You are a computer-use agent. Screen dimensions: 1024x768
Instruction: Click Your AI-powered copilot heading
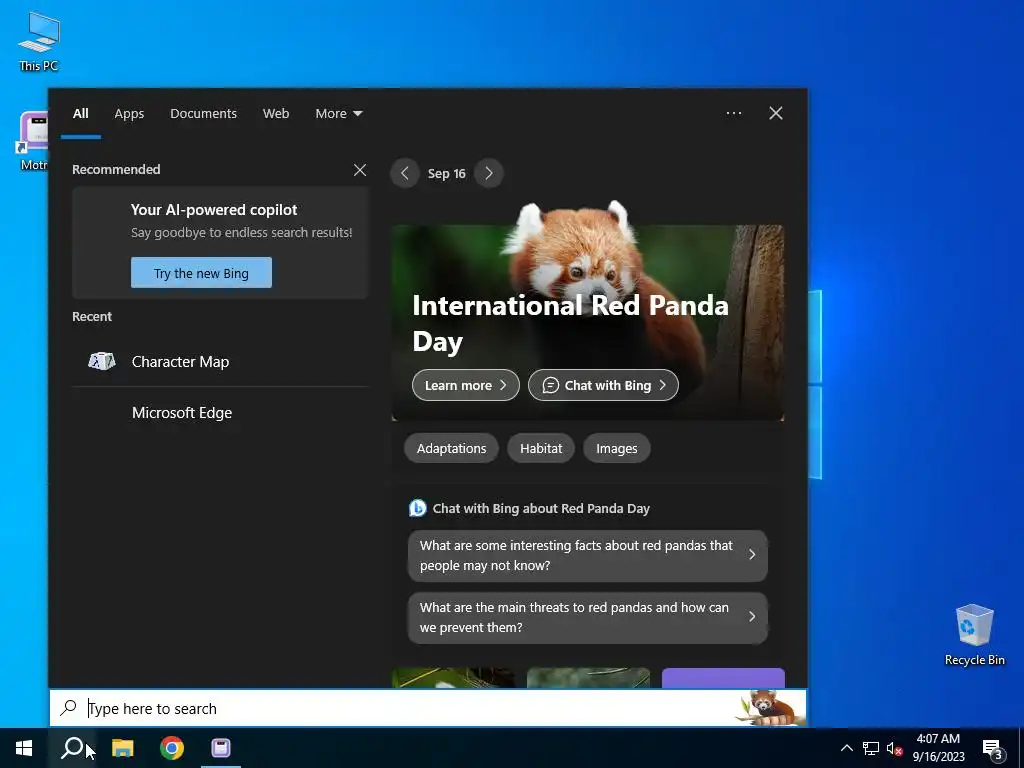tap(214, 210)
